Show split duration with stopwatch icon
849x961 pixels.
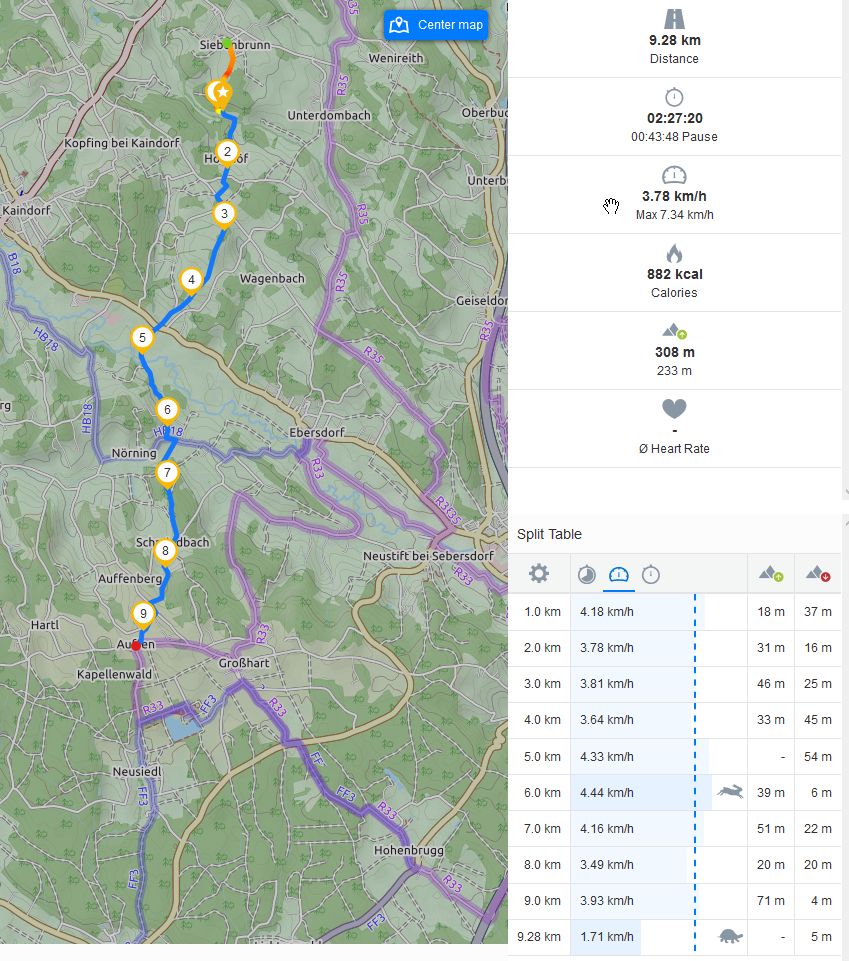pos(650,573)
